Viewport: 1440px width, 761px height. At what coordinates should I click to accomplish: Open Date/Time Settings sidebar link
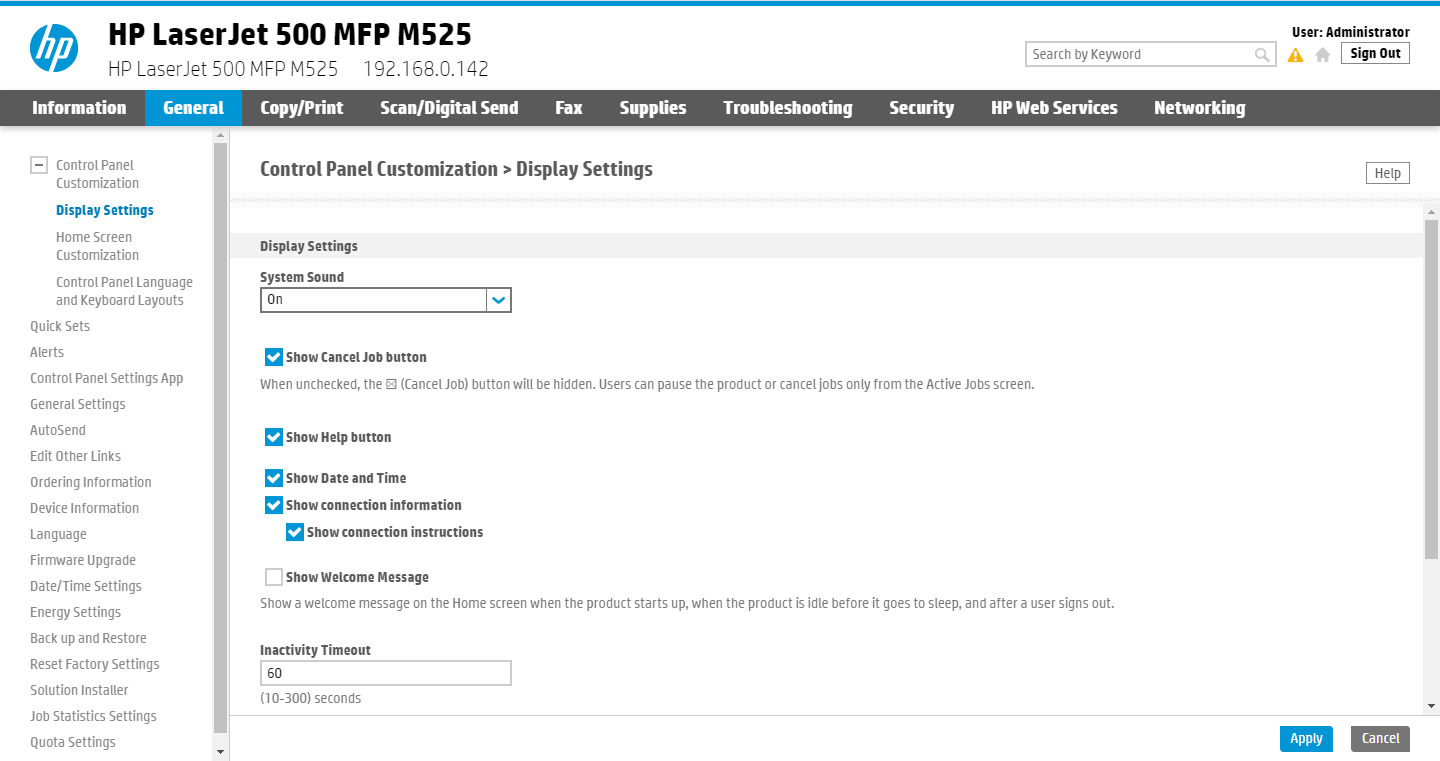tap(86, 586)
